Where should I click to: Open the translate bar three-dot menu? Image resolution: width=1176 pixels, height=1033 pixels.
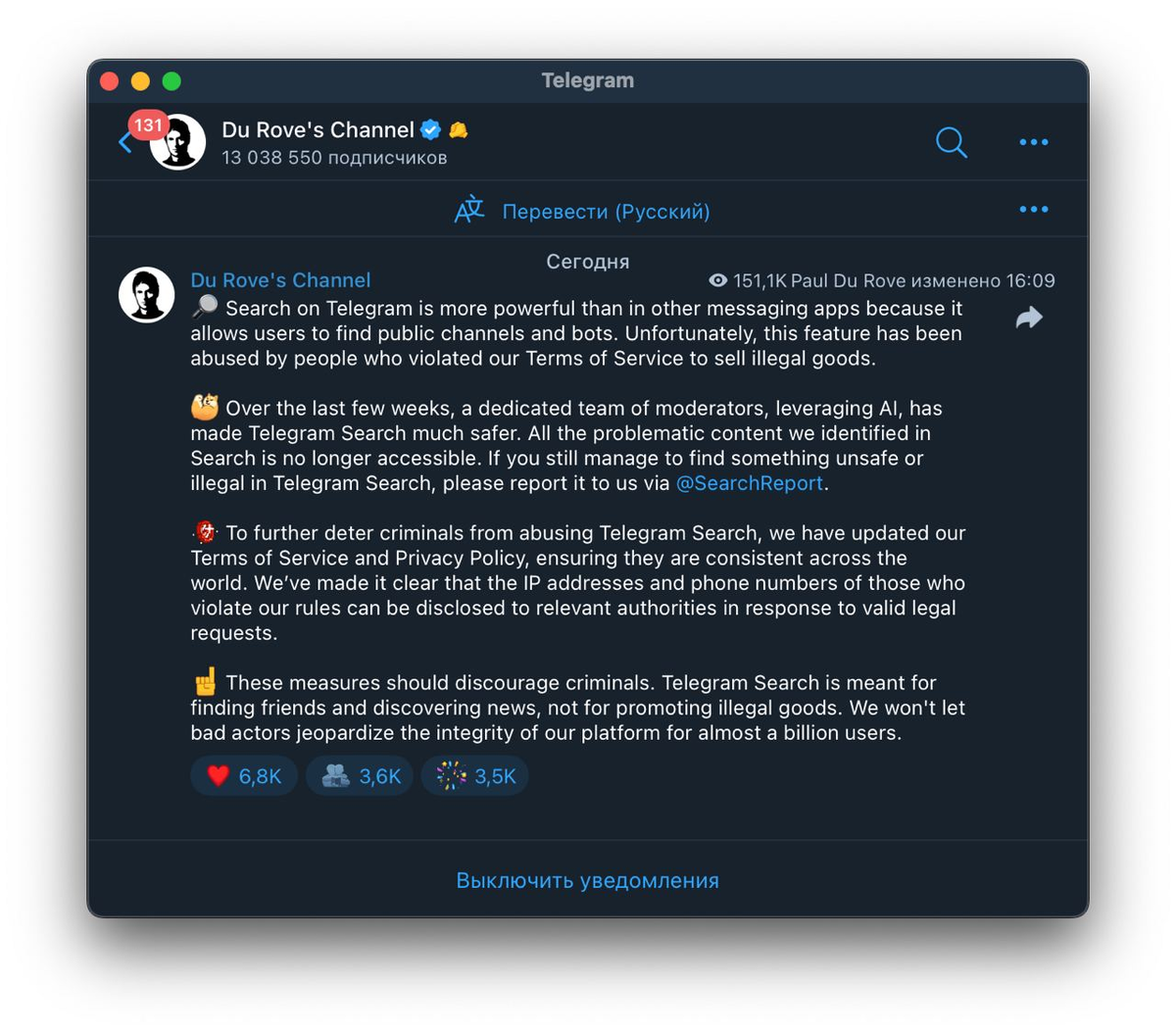[1034, 209]
